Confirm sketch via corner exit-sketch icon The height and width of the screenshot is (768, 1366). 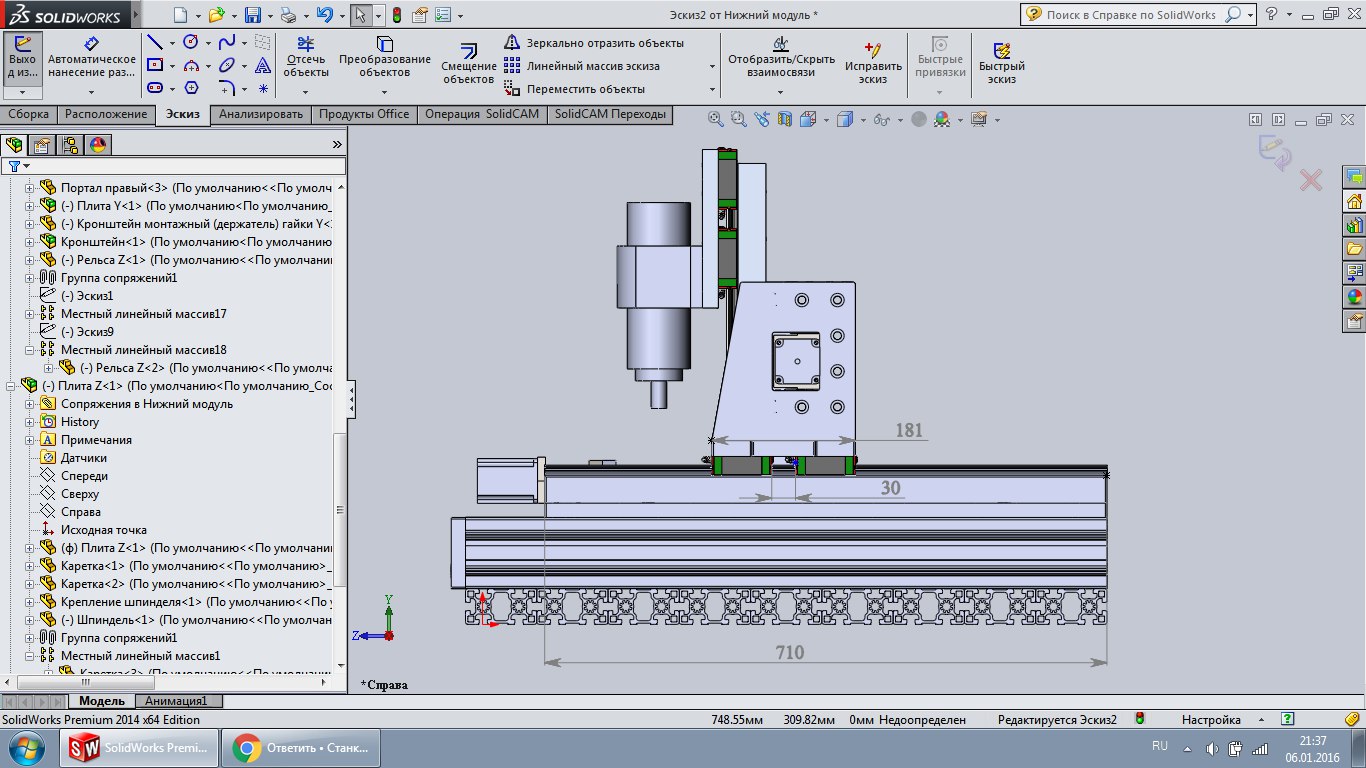click(1275, 151)
